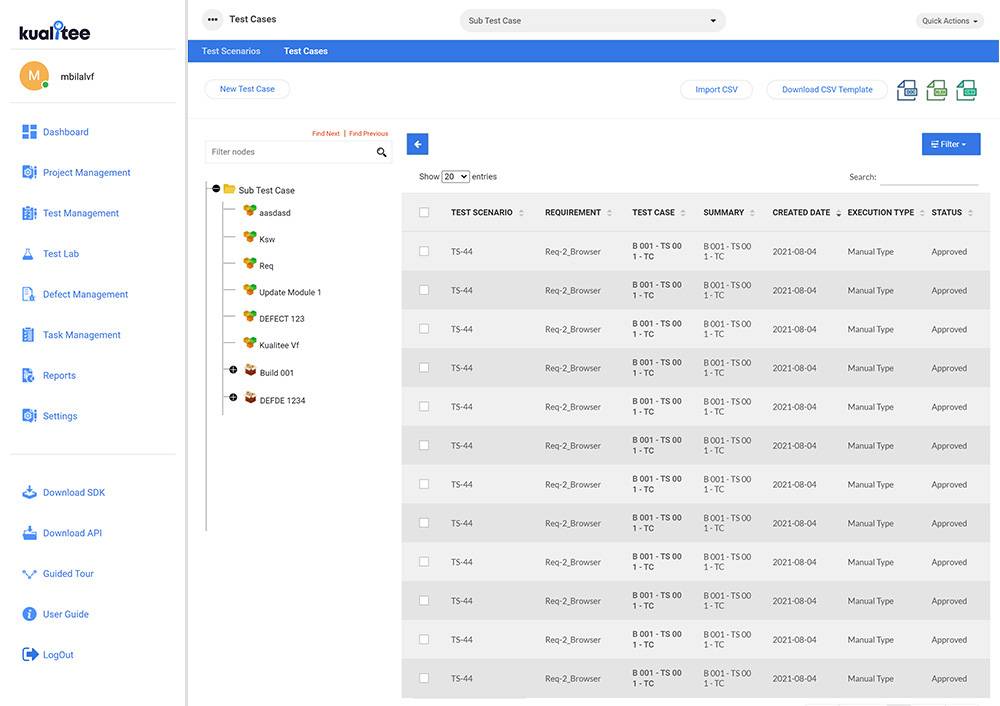
Task: Click the mbilalvf user avatar
Action: 34,76
